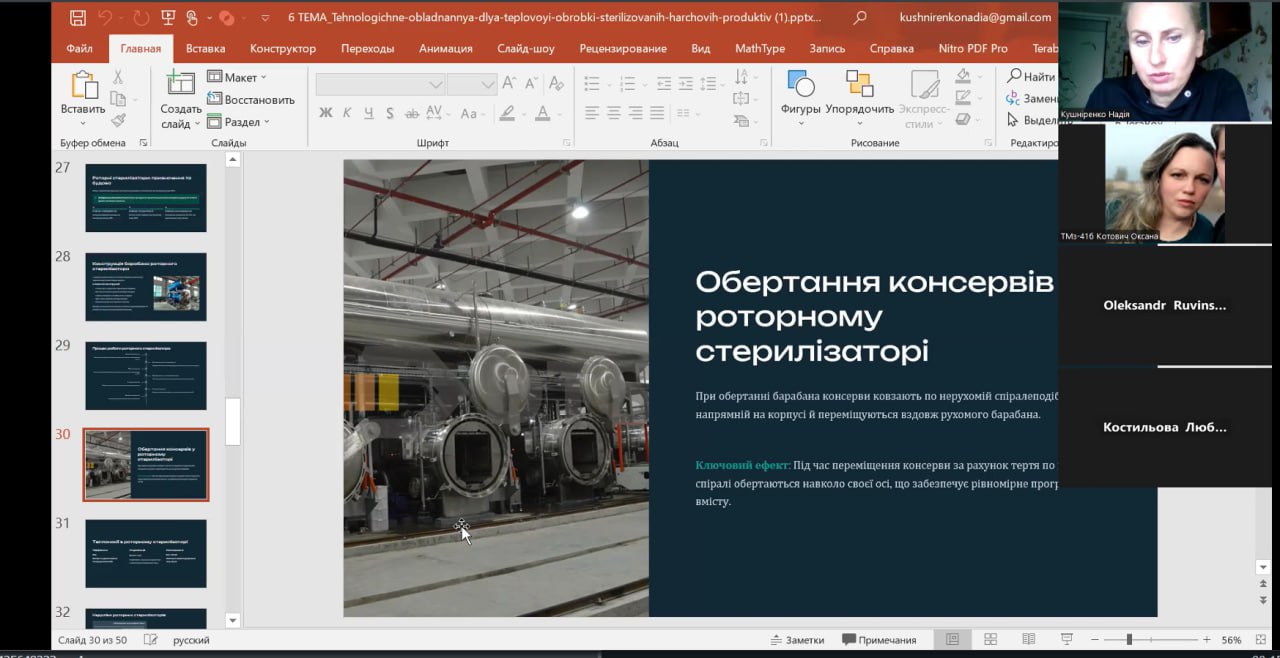1280x658 pixels.
Task: Open the Вставка ribbon tab
Action: pos(205,48)
